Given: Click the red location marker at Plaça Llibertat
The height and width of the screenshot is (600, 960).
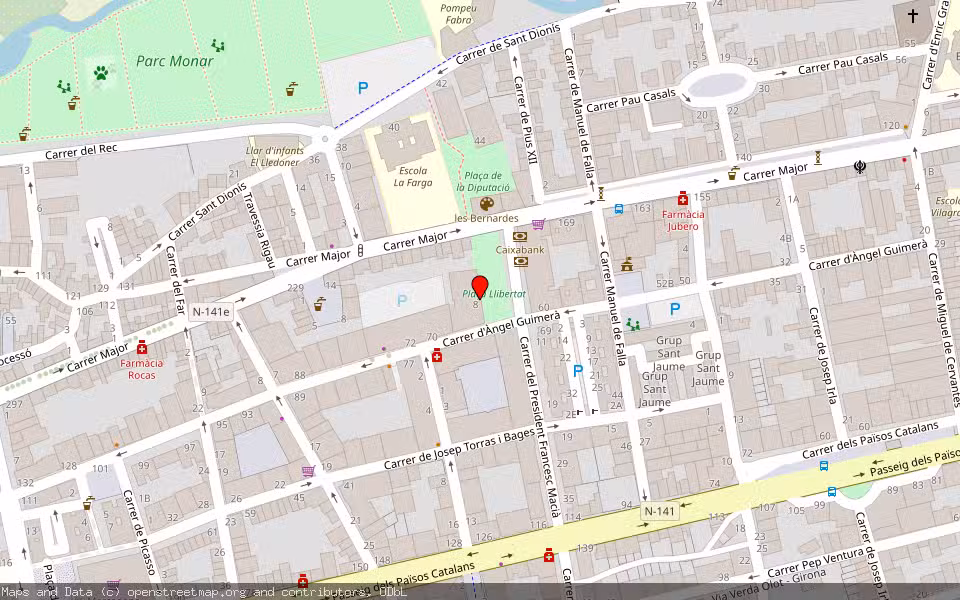Looking at the screenshot, I should [480, 287].
